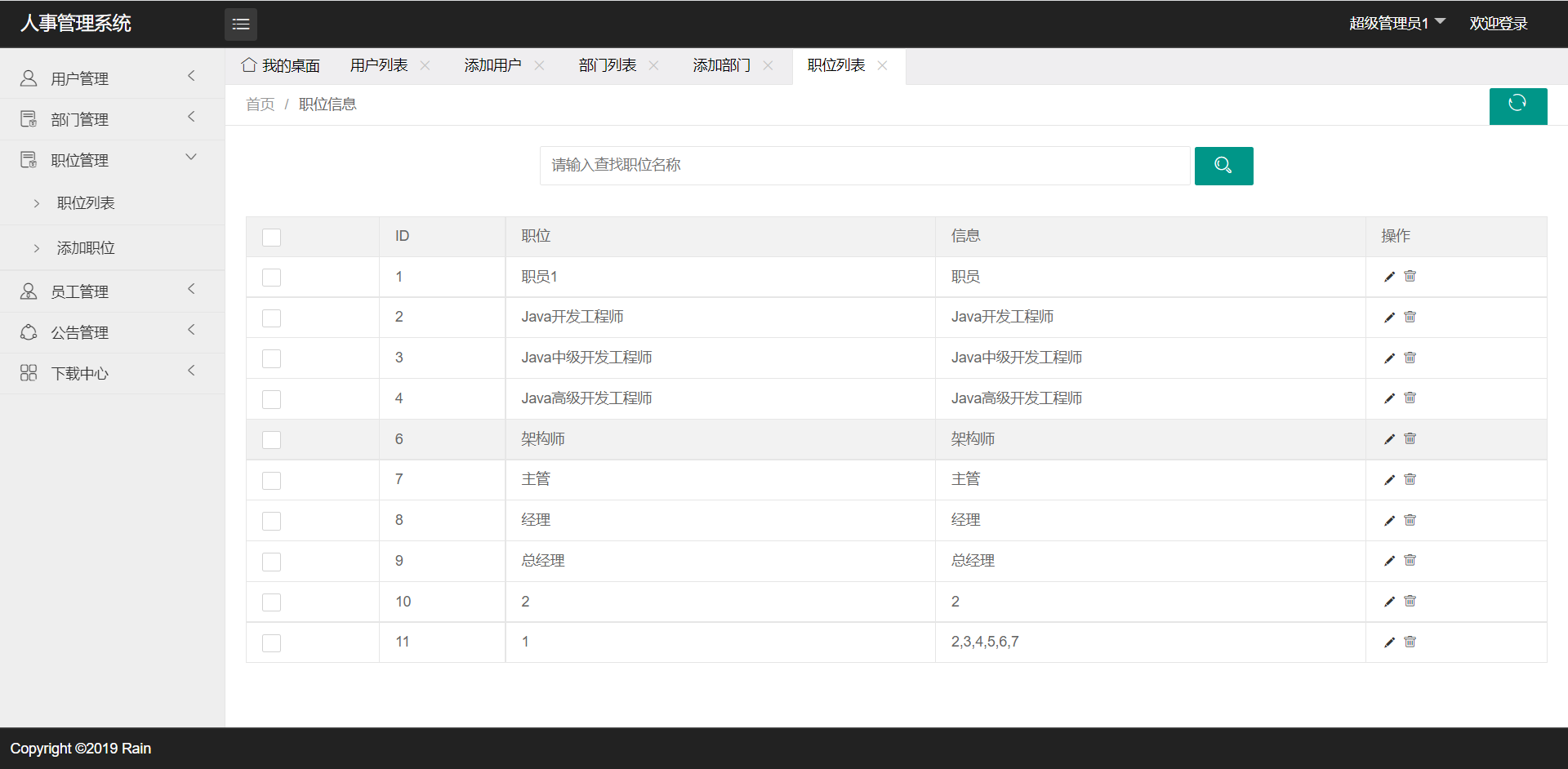Image resolution: width=1568 pixels, height=769 pixels.
Task: Open 添加职位 in the sidebar
Action: tap(86, 248)
